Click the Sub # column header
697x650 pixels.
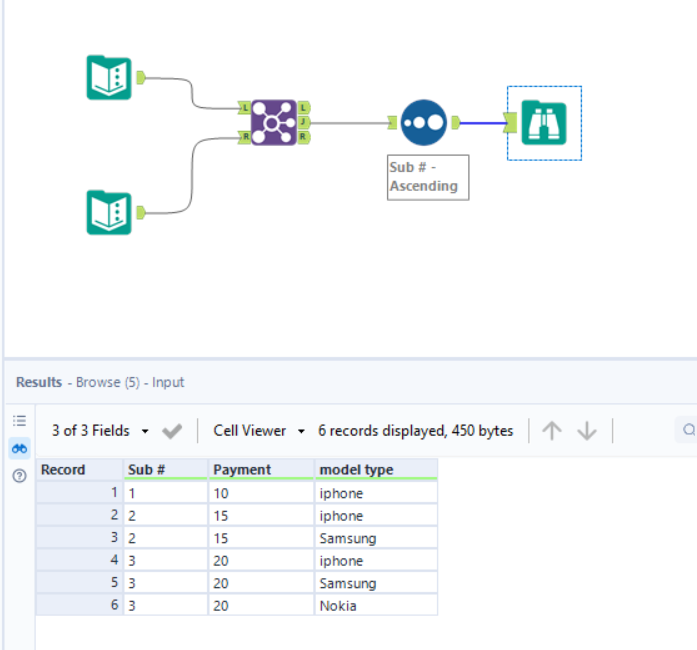[166, 469]
